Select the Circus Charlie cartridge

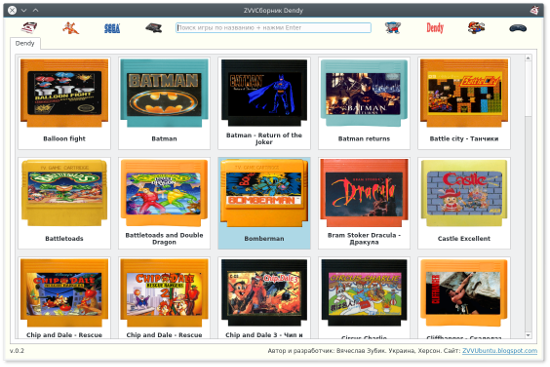coord(364,298)
